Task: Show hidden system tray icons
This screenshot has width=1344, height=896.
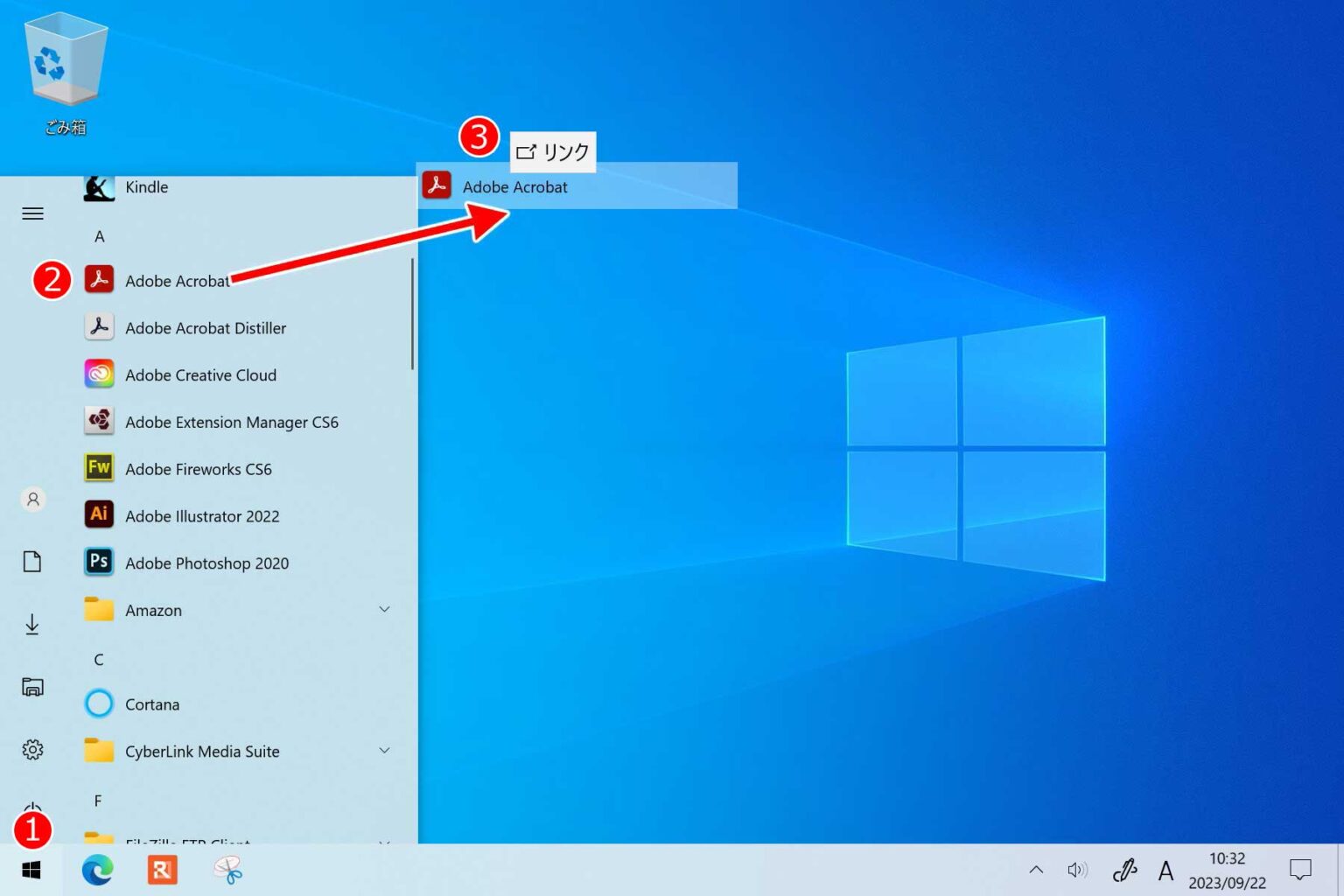Action: pyautogui.click(x=1036, y=870)
